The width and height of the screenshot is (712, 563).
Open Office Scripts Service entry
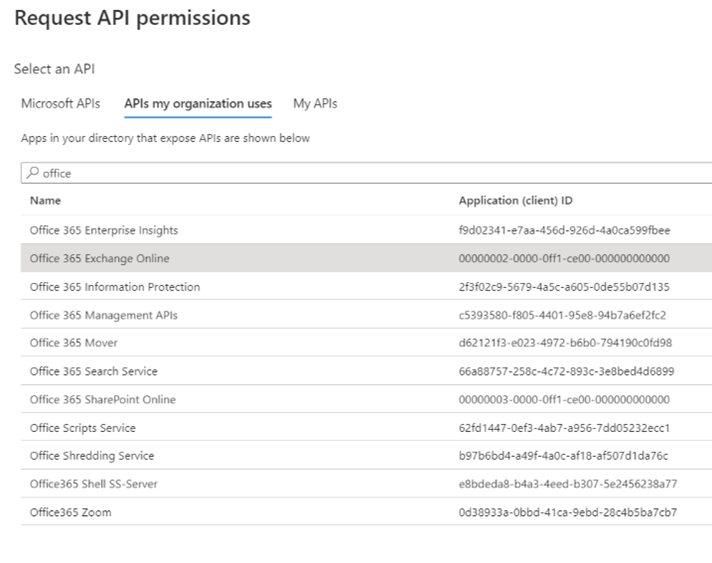83,428
